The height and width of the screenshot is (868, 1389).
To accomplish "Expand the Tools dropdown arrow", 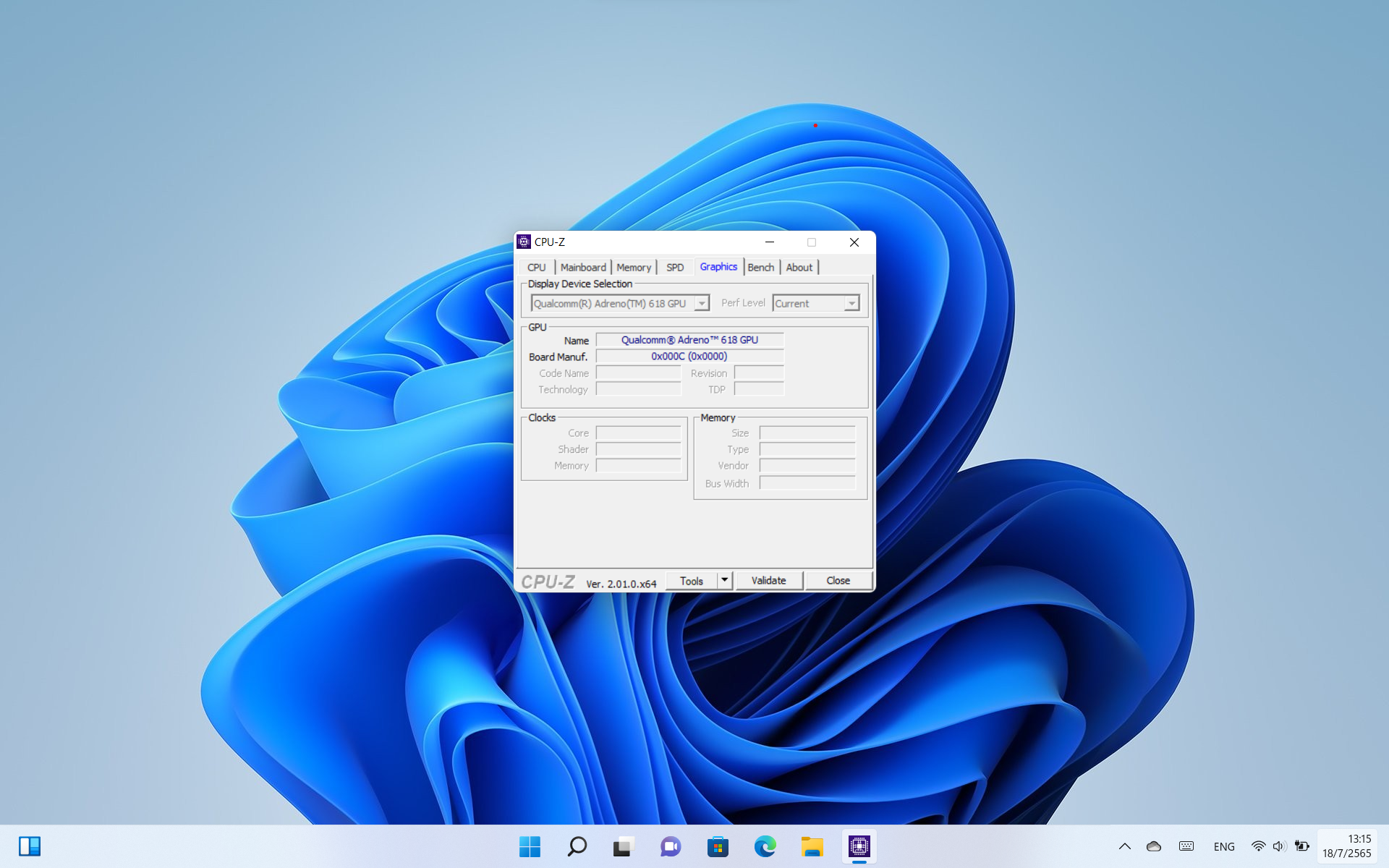I will [x=724, y=580].
